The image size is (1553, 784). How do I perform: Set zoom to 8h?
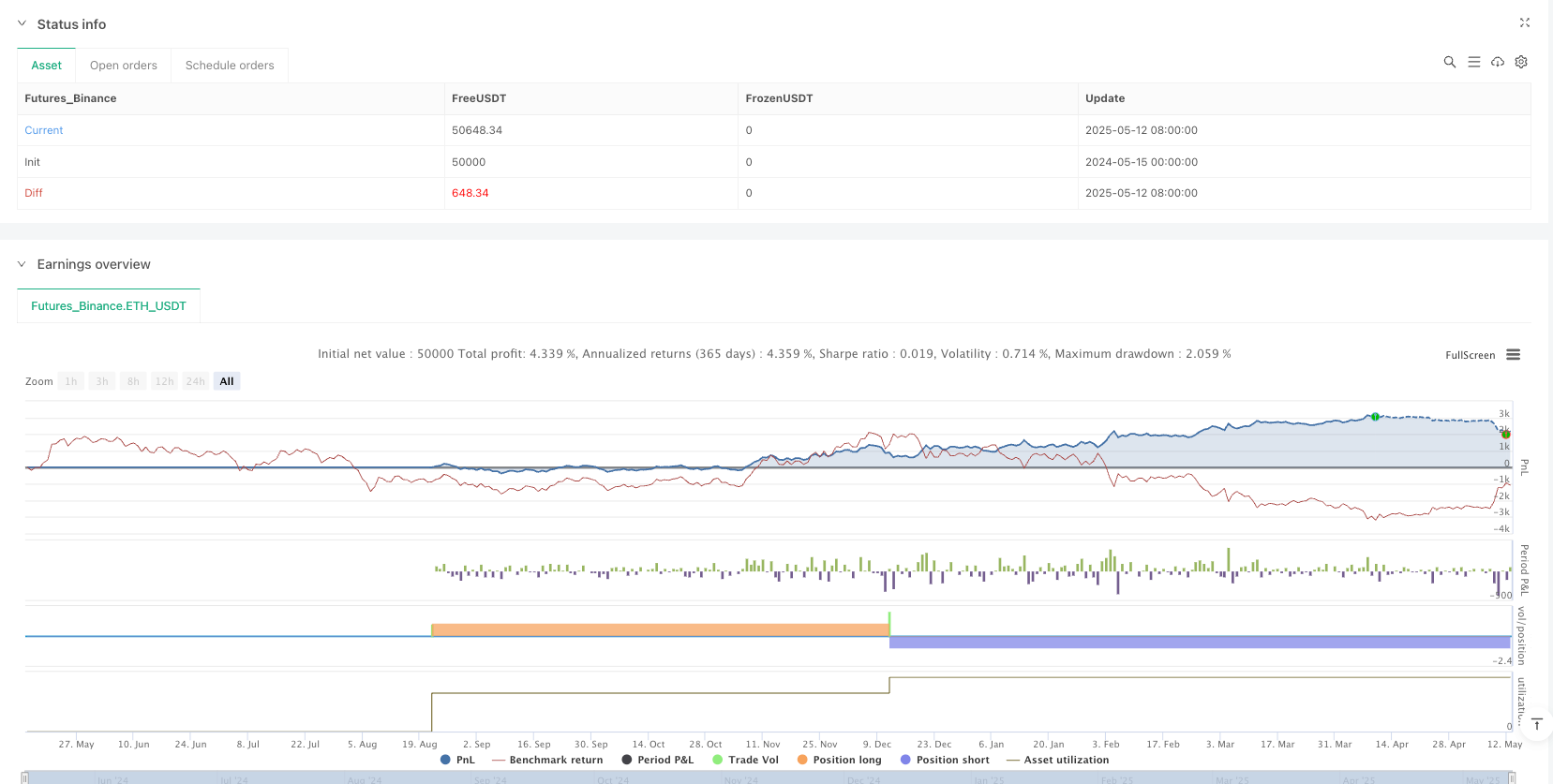[133, 381]
